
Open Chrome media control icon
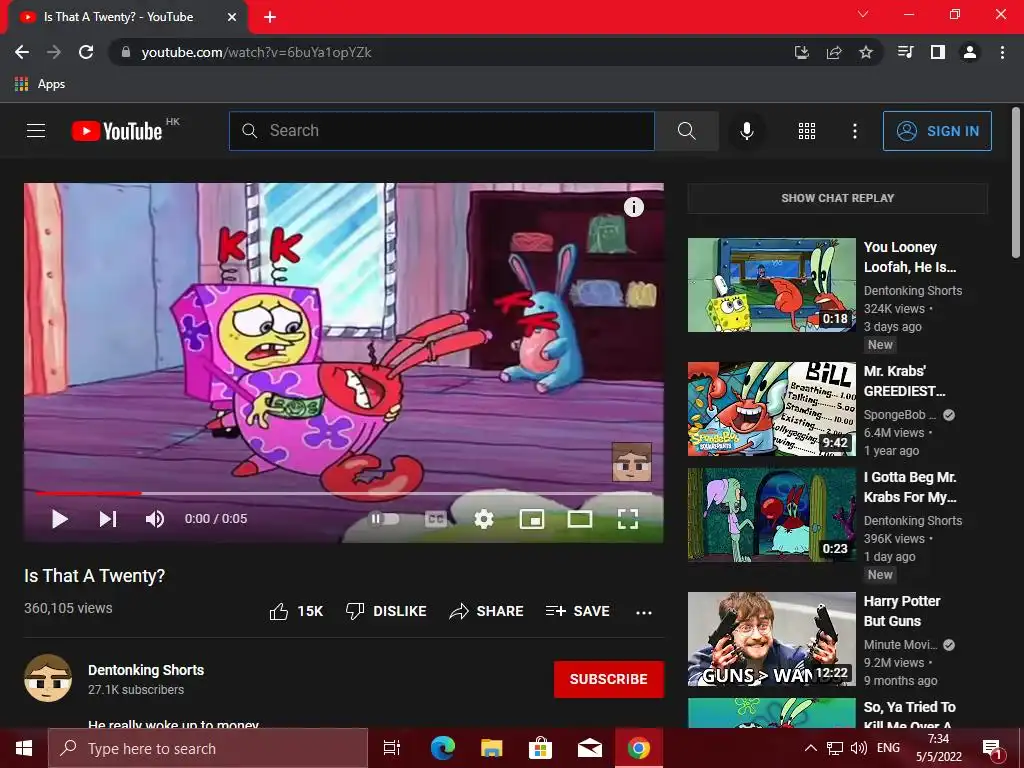(x=905, y=52)
